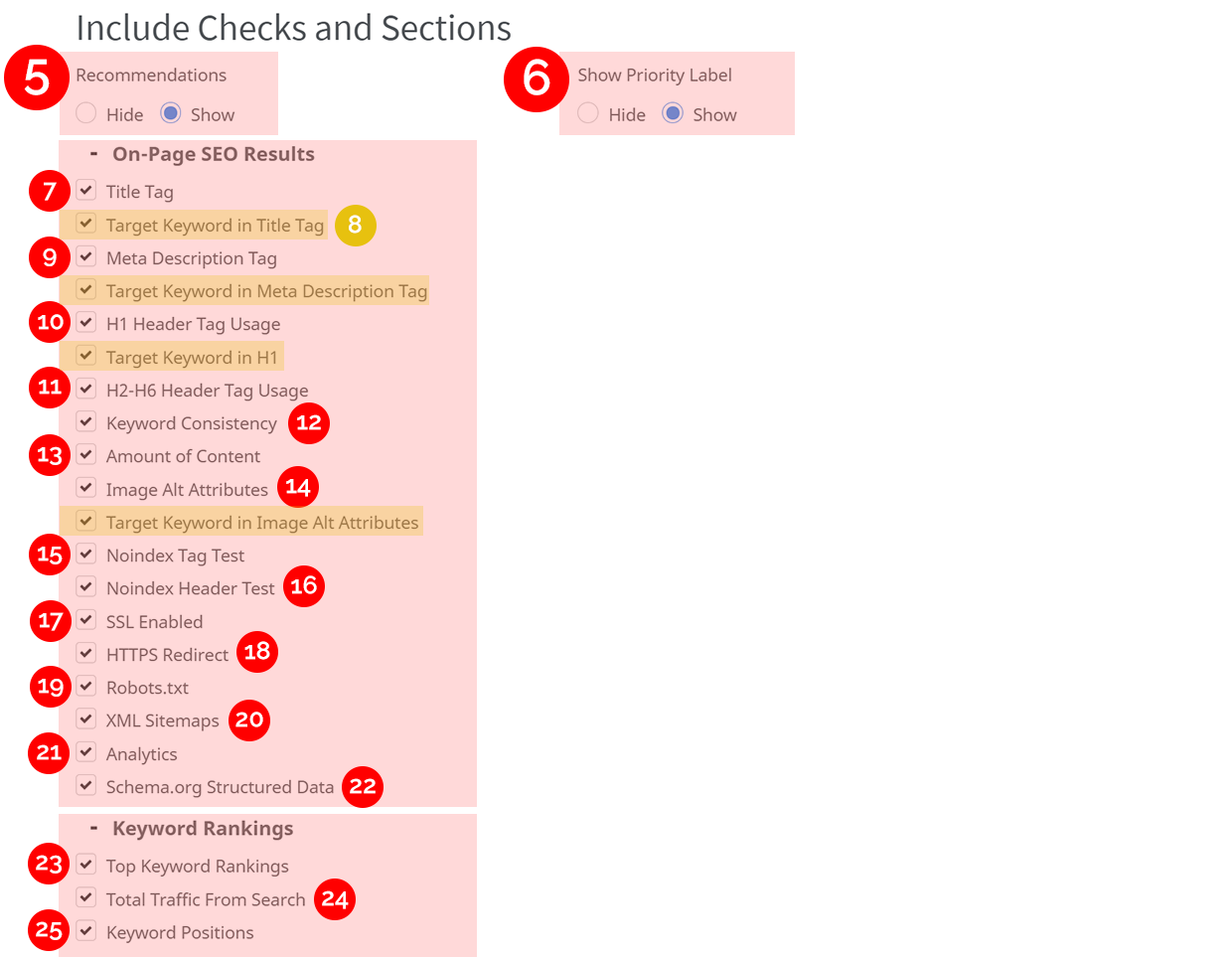Uncheck Image Alt Attributes checkbox

click(86, 488)
